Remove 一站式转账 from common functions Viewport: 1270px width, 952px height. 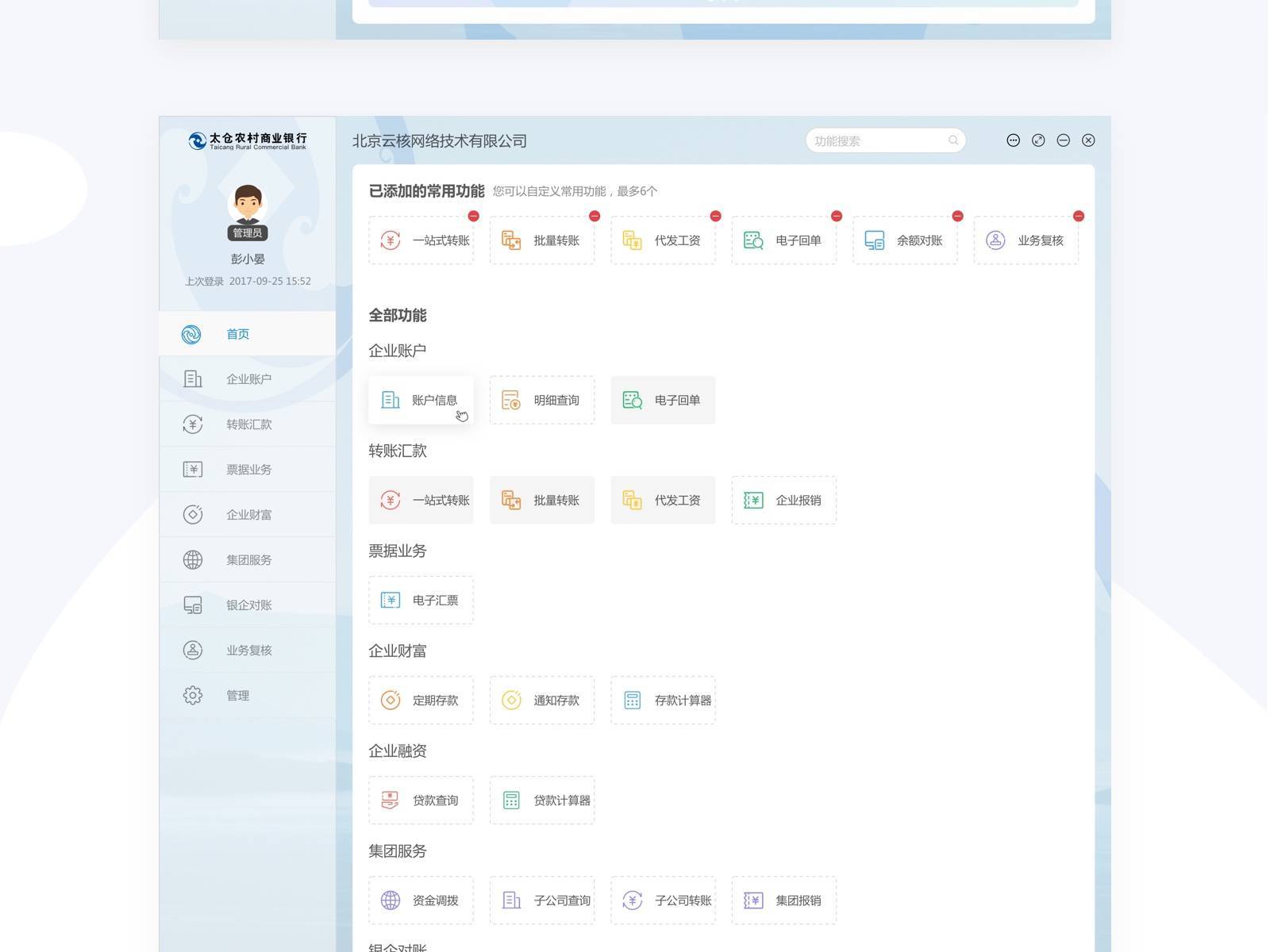click(473, 216)
